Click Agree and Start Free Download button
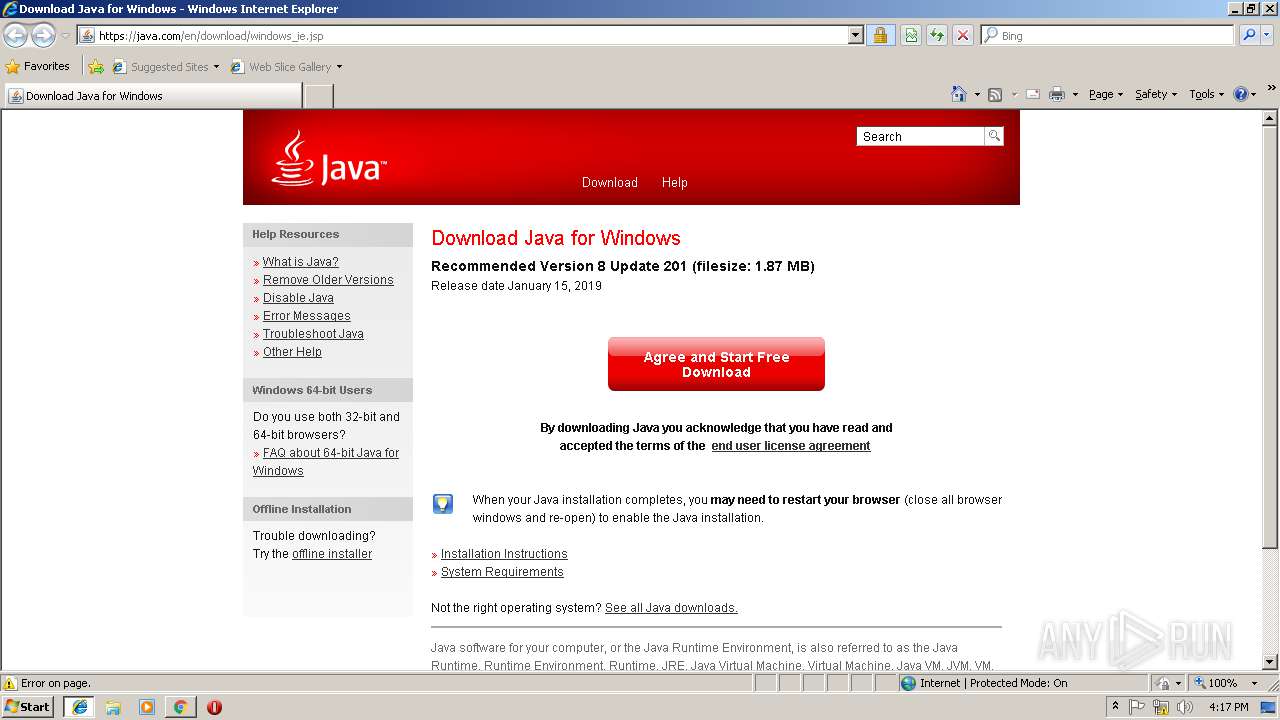Viewport: 1280px width, 720px height. pyautogui.click(x=716, y=364)
